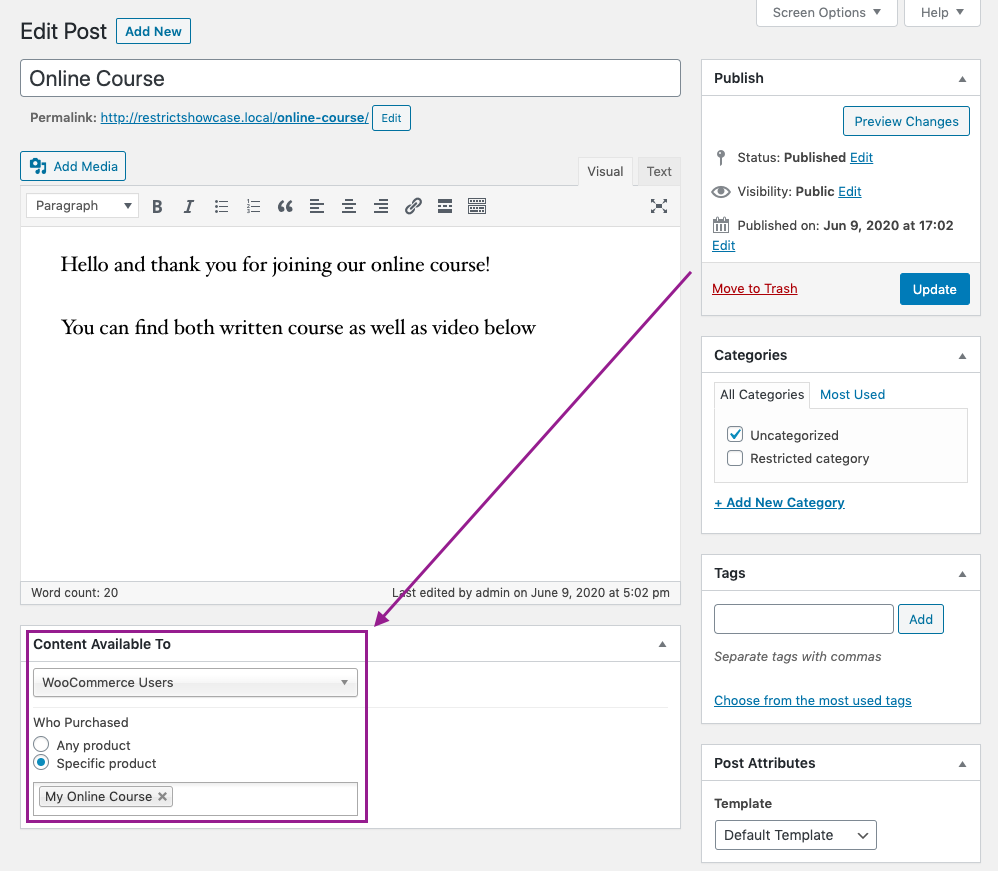Open the Help dropdown
998x871 pixels.
[x=942, y=13]
